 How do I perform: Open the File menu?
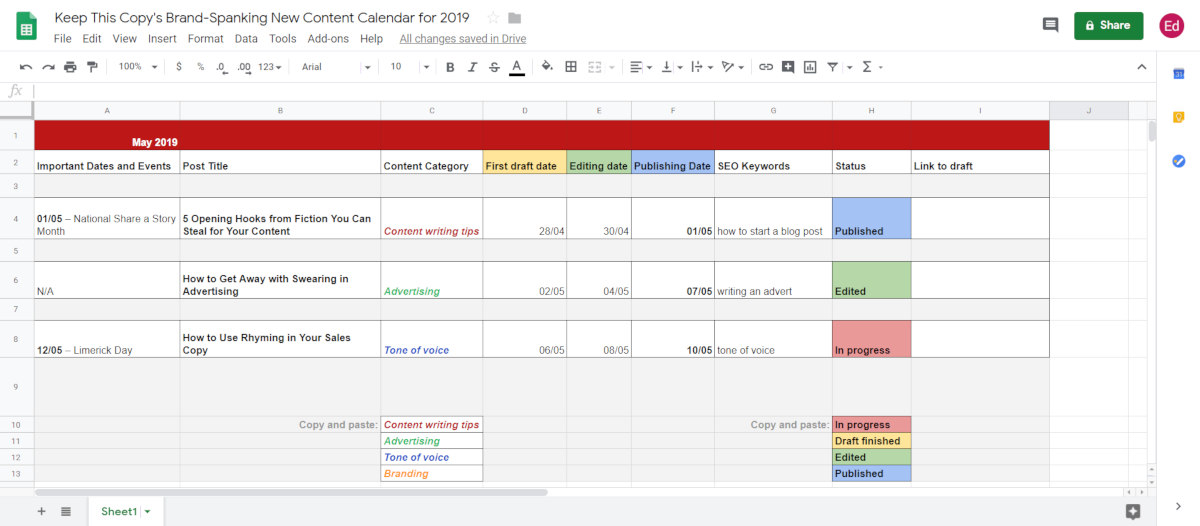tap(63, 39)
